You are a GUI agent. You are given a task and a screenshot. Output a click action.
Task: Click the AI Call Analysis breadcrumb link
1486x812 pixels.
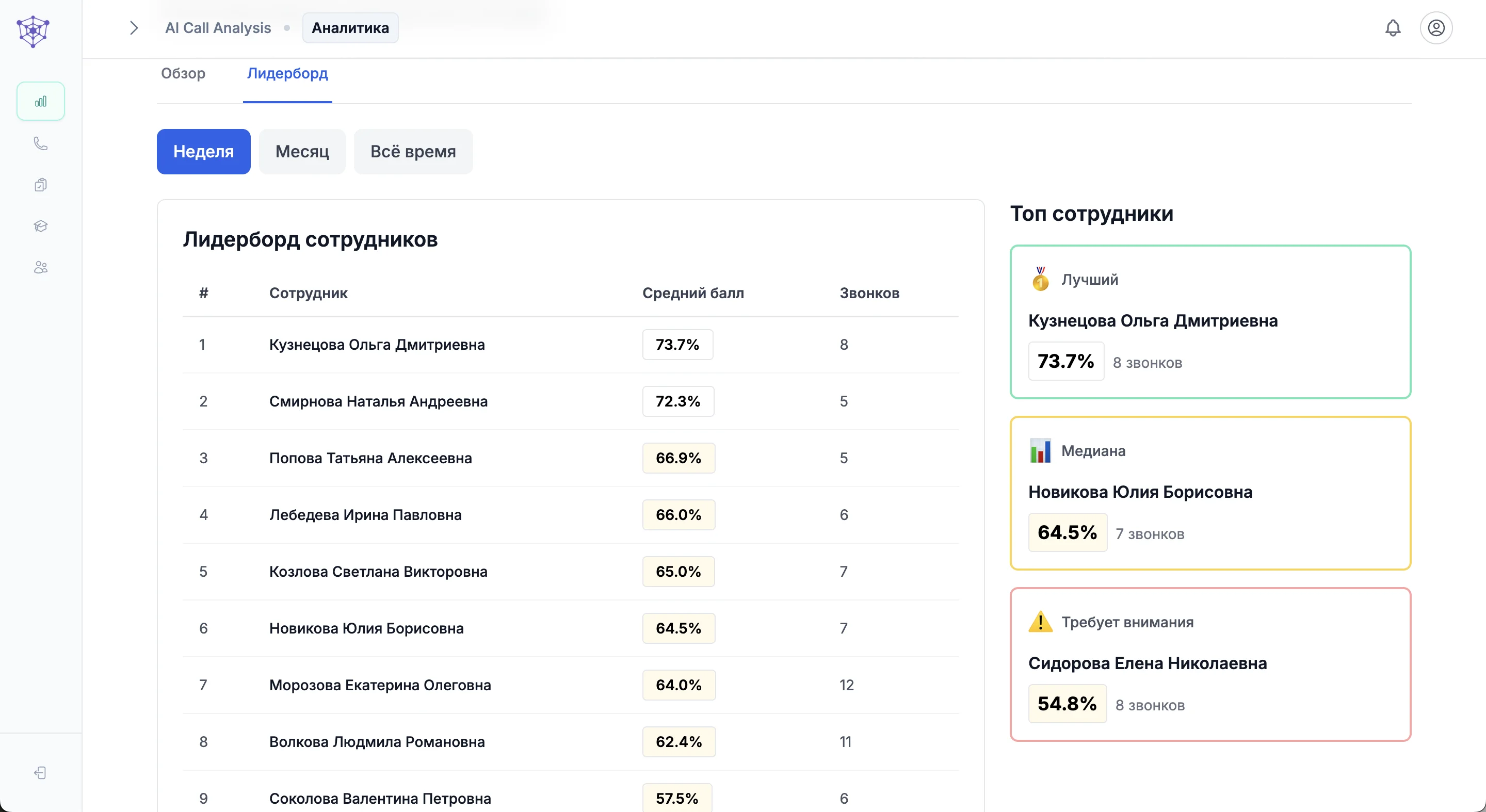click(218, 28)
